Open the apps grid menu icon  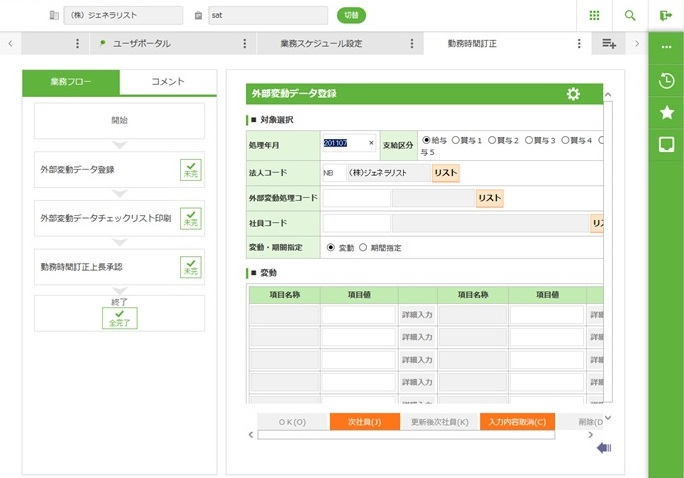point(594,15)
